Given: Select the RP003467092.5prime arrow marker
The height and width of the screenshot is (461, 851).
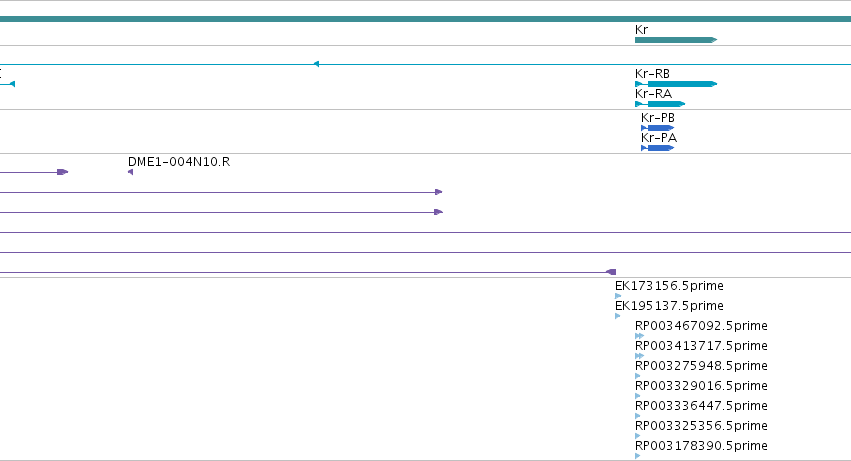Looking at the screenshot, I should [x=639, y=336].
